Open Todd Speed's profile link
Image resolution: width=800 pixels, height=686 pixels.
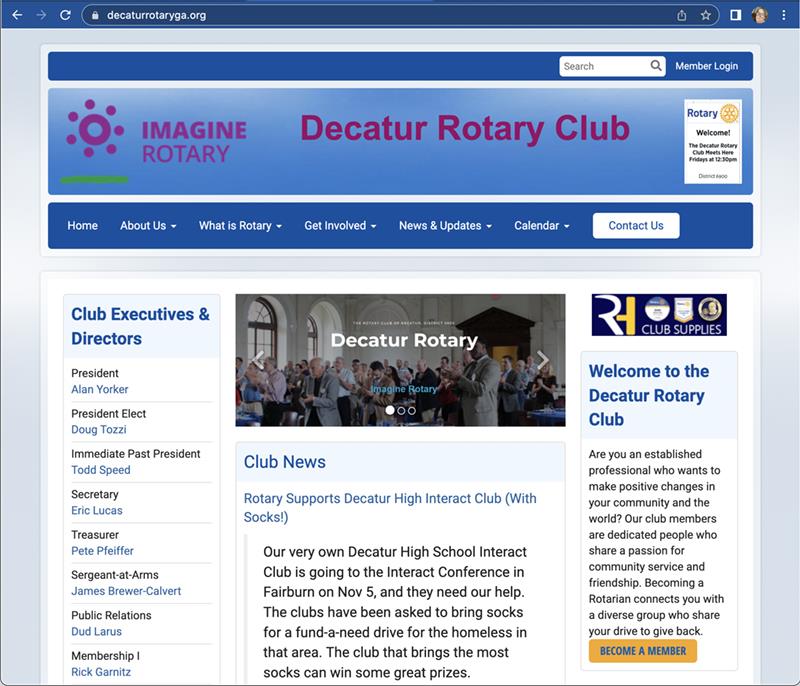[x=101, y=470]
